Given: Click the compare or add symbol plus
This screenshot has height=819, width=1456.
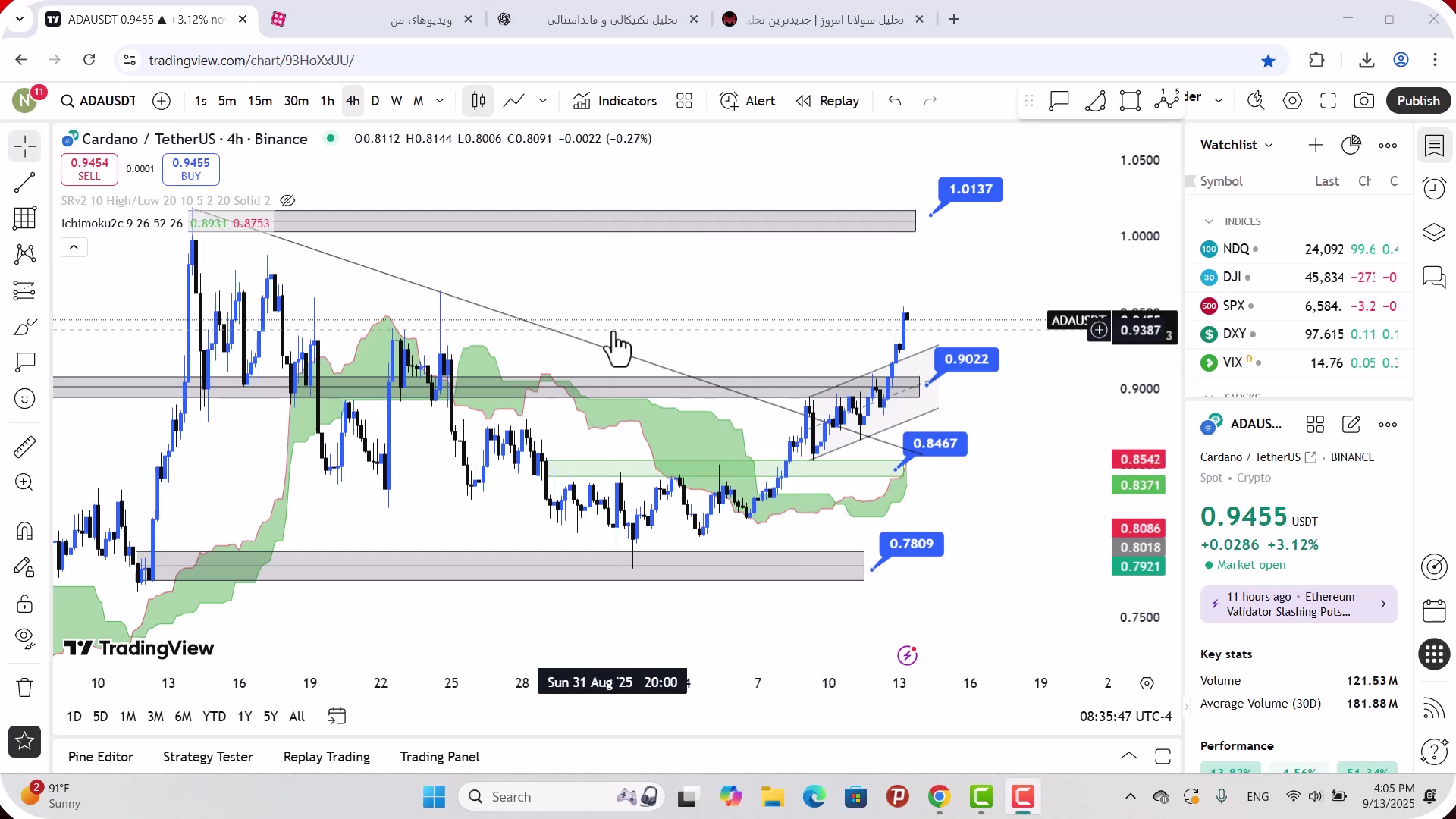Looking at the screenshot, I should coord(162,101).
